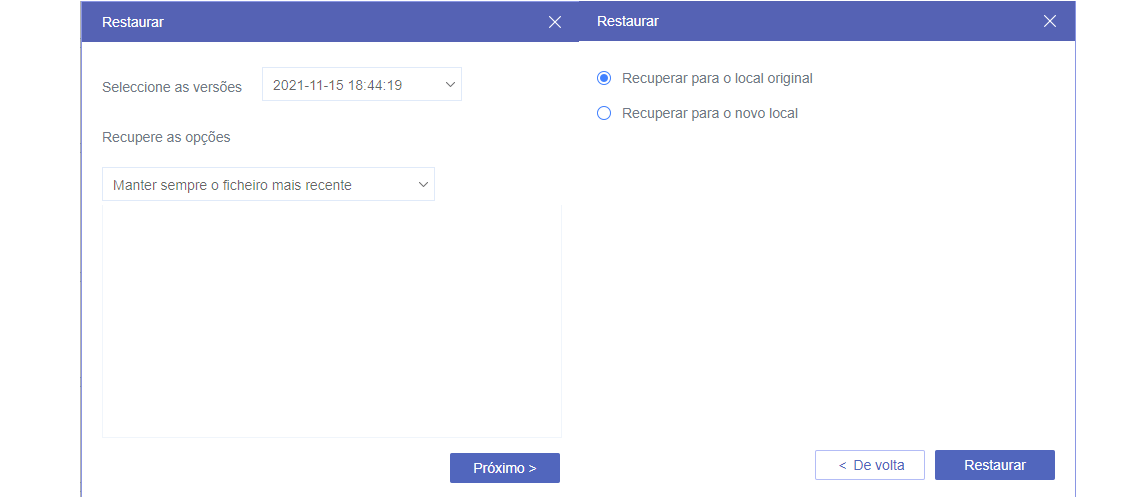This screenshot has width=1141, height=497.
Task: Choose 'Recuperar para o novo local' radio button
Action: tap(604, 113)
